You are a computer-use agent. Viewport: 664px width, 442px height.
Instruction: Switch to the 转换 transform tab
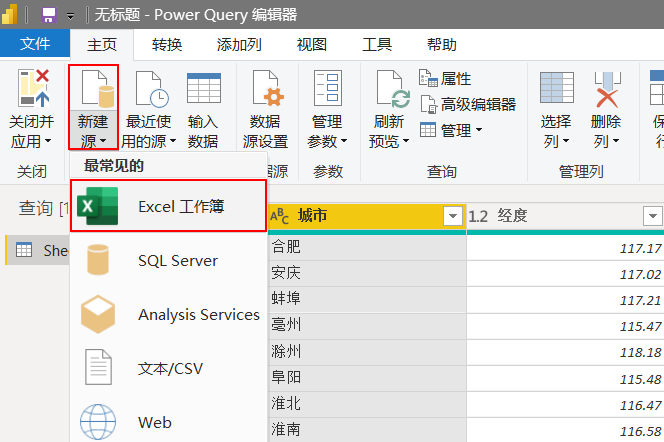coord(167,44)
